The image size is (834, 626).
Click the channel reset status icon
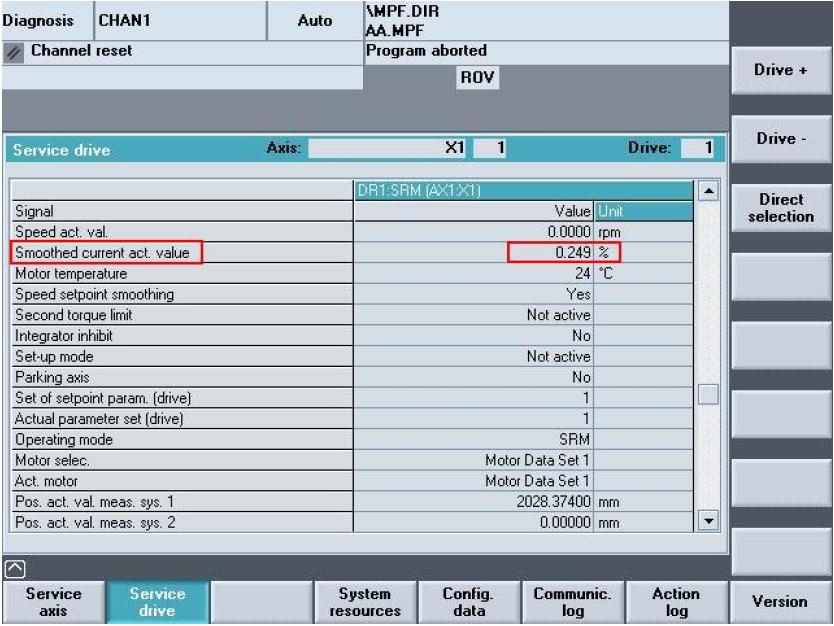[14, 53]
